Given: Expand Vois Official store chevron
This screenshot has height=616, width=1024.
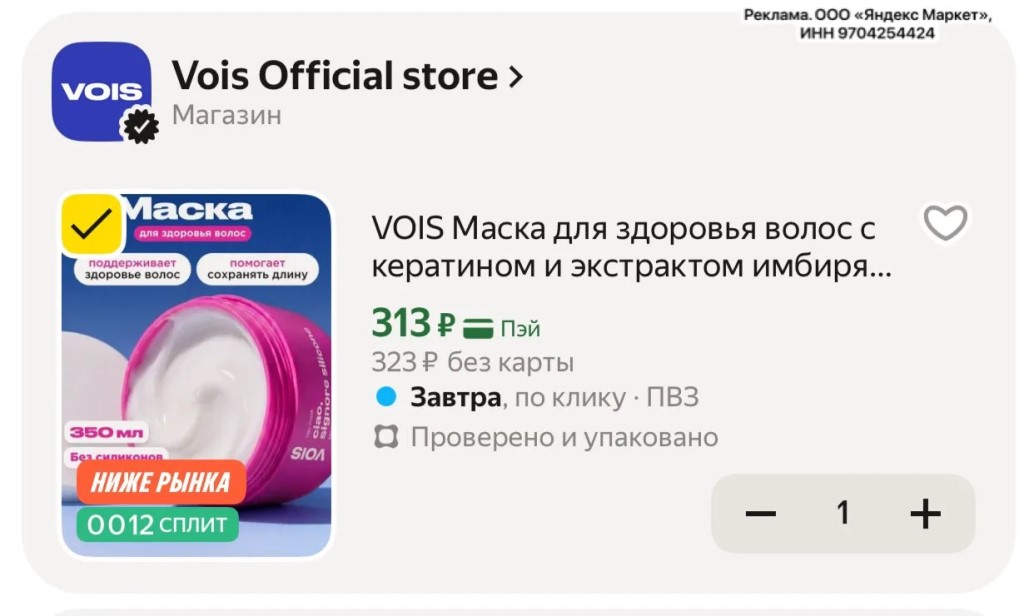Looking at the screenshot, I should point(516,77).
